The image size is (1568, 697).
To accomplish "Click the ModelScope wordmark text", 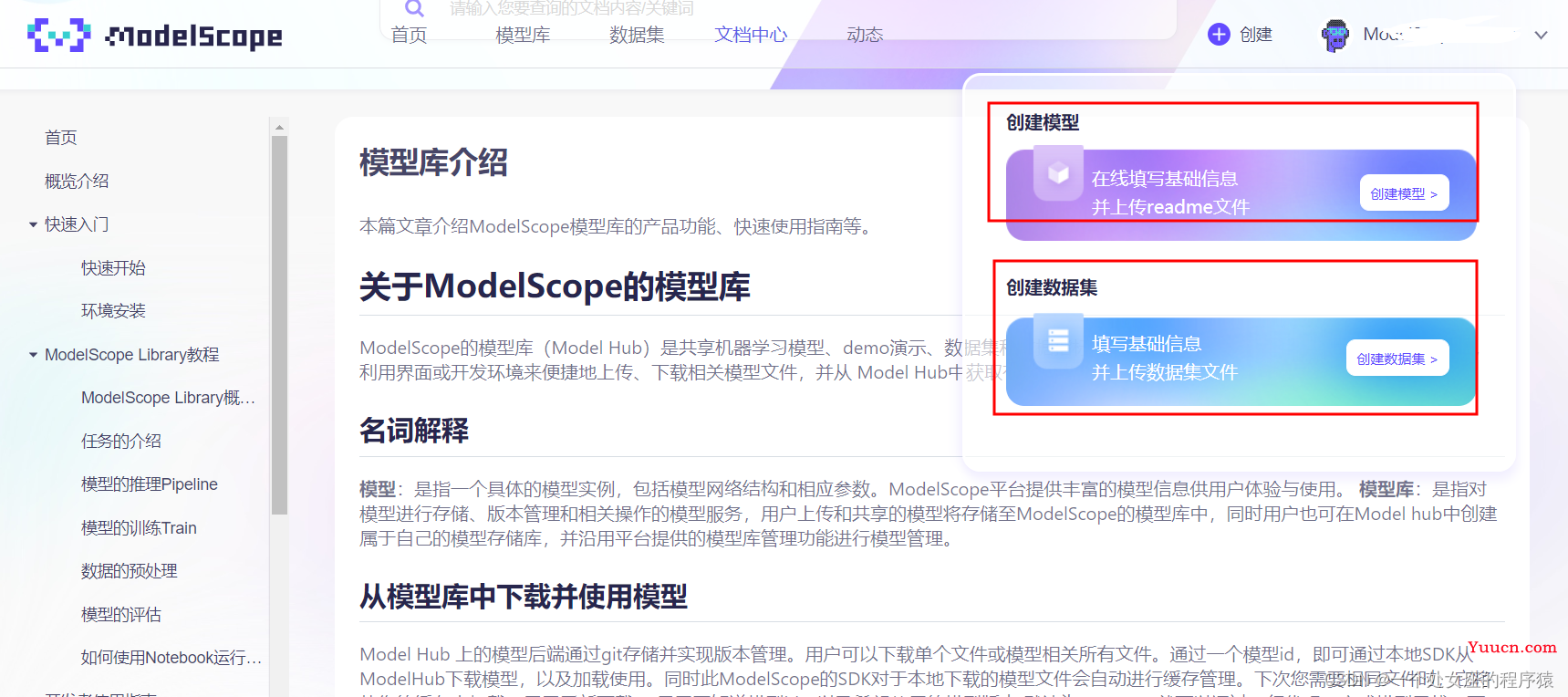I will coord(194,36).
